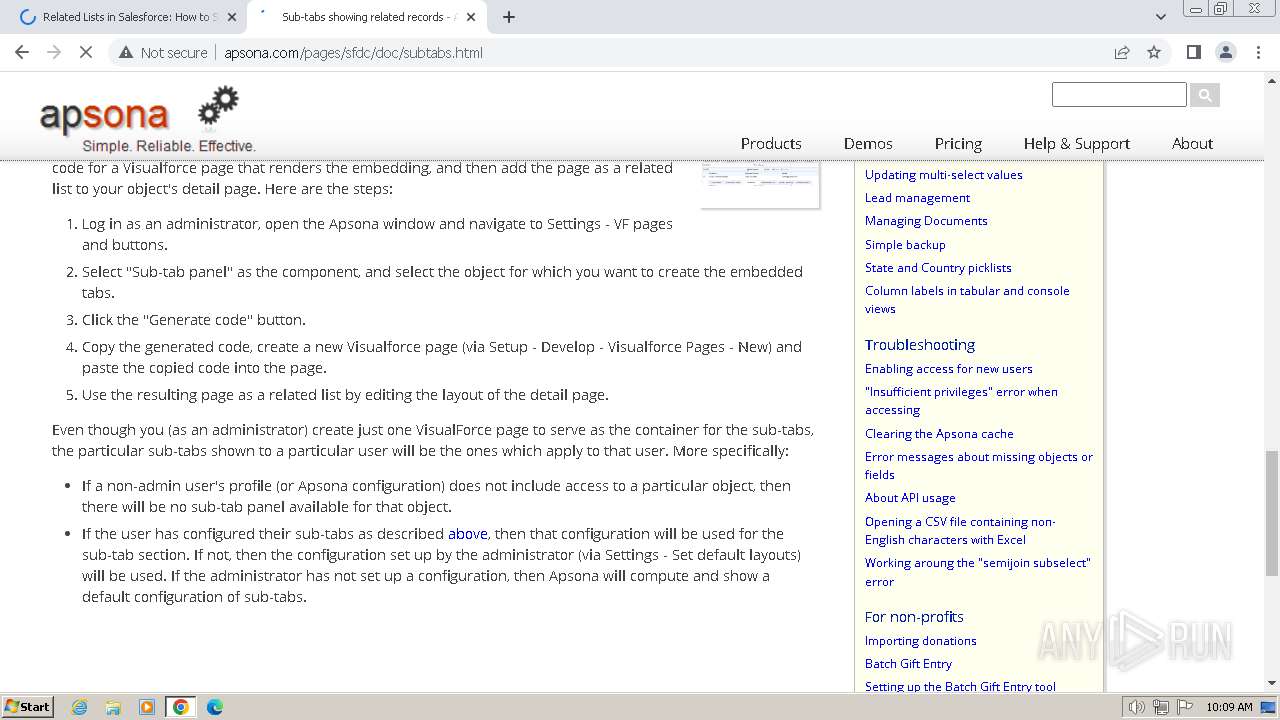This screenshot has width=1280, height=720.
Task: Open the Not secure site info
Action: point(163,52)
